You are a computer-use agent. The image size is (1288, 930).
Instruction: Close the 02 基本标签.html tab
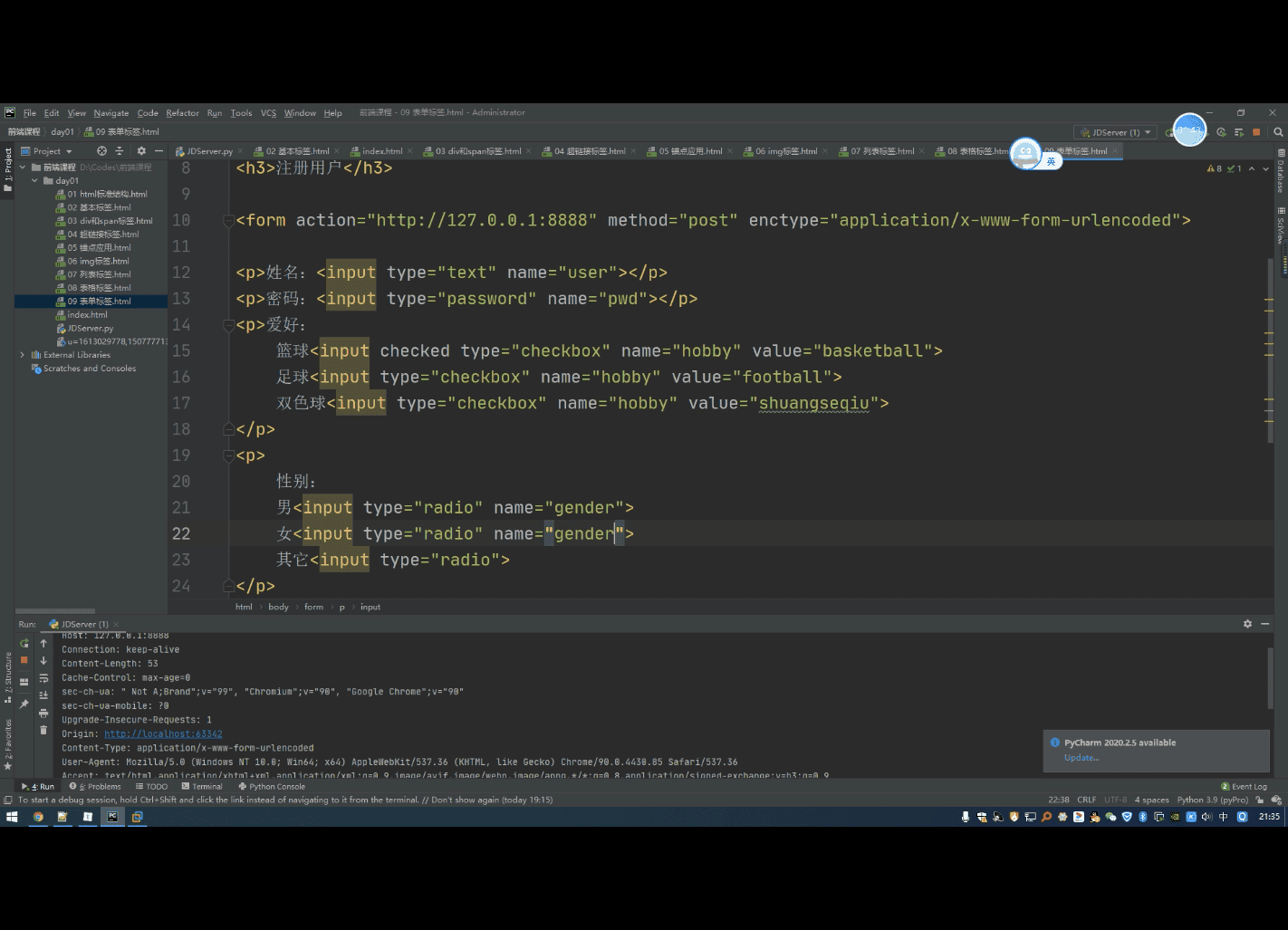point(336,151)
